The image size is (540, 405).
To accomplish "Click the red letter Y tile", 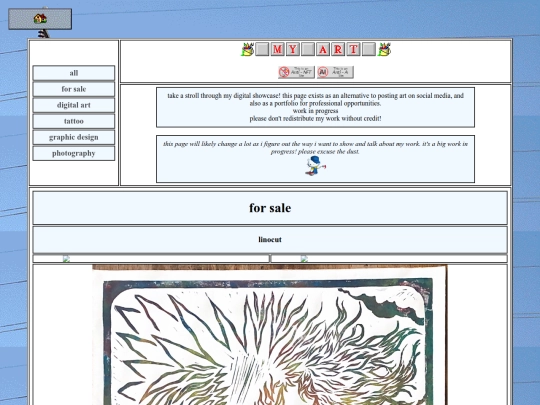I will pos(293,49).
